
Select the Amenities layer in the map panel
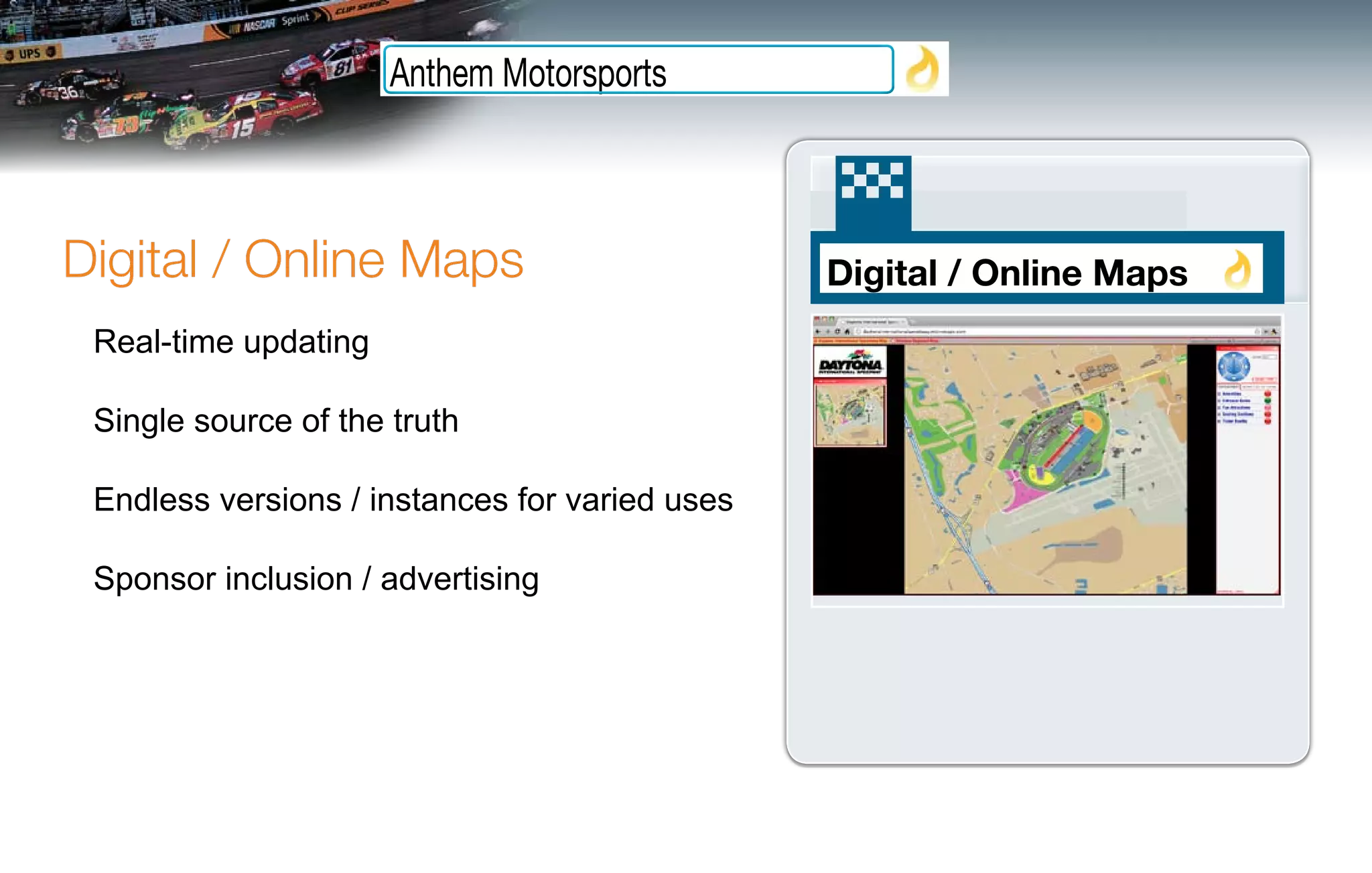[1232, 394]
